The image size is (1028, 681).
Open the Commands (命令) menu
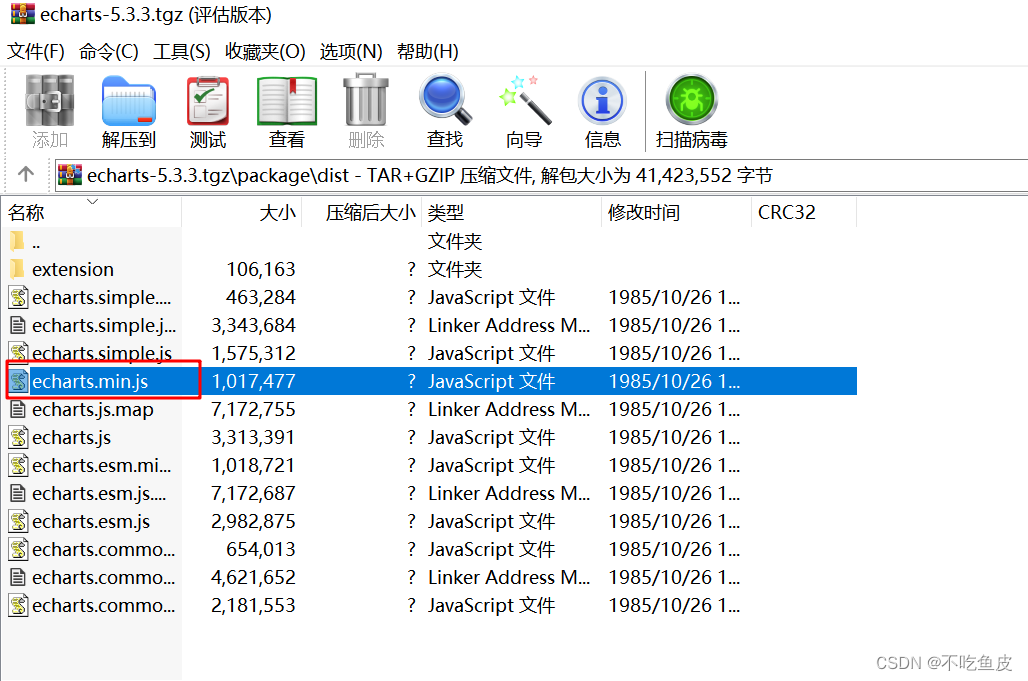click(x=108, y=51)
